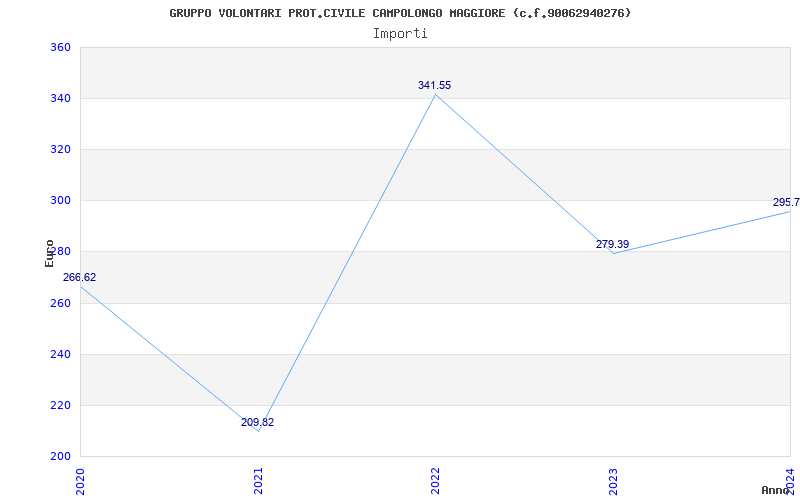Select the 295.7 data label
The height and width of the screenshot is (500, 800).
[x=786, y=203]
